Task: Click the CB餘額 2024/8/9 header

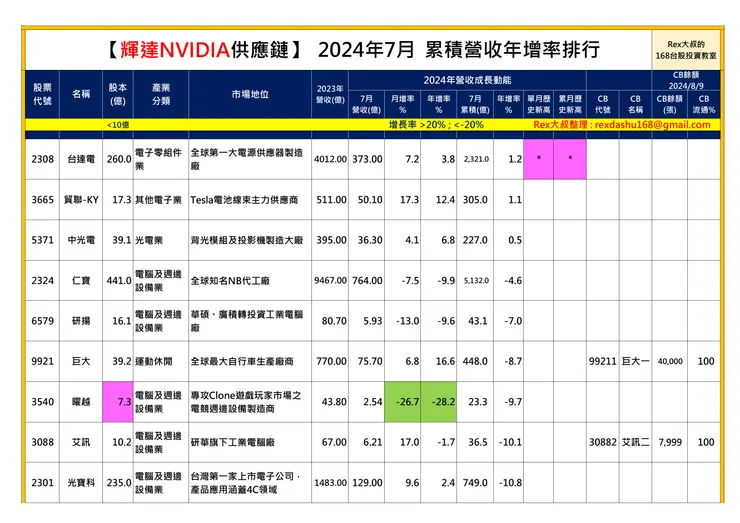Action: point(686,80)
